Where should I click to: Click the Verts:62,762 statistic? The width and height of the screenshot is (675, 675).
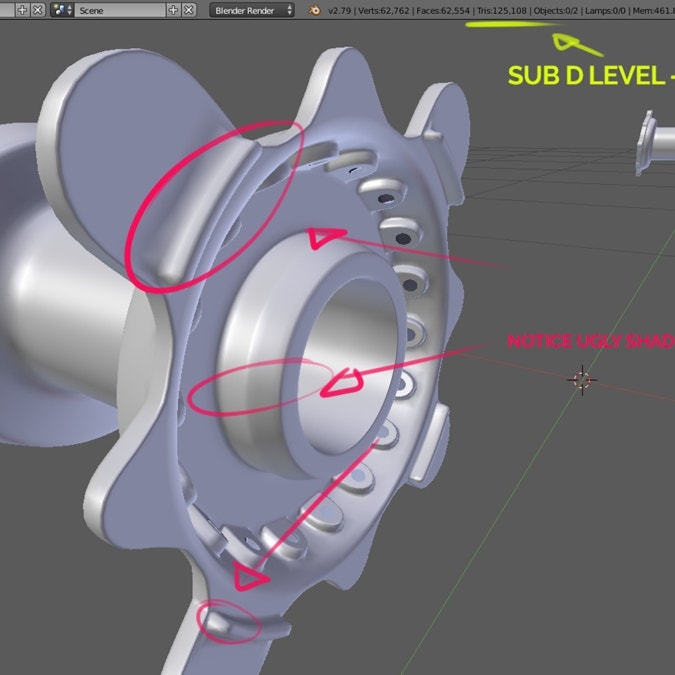pos(384,10)
